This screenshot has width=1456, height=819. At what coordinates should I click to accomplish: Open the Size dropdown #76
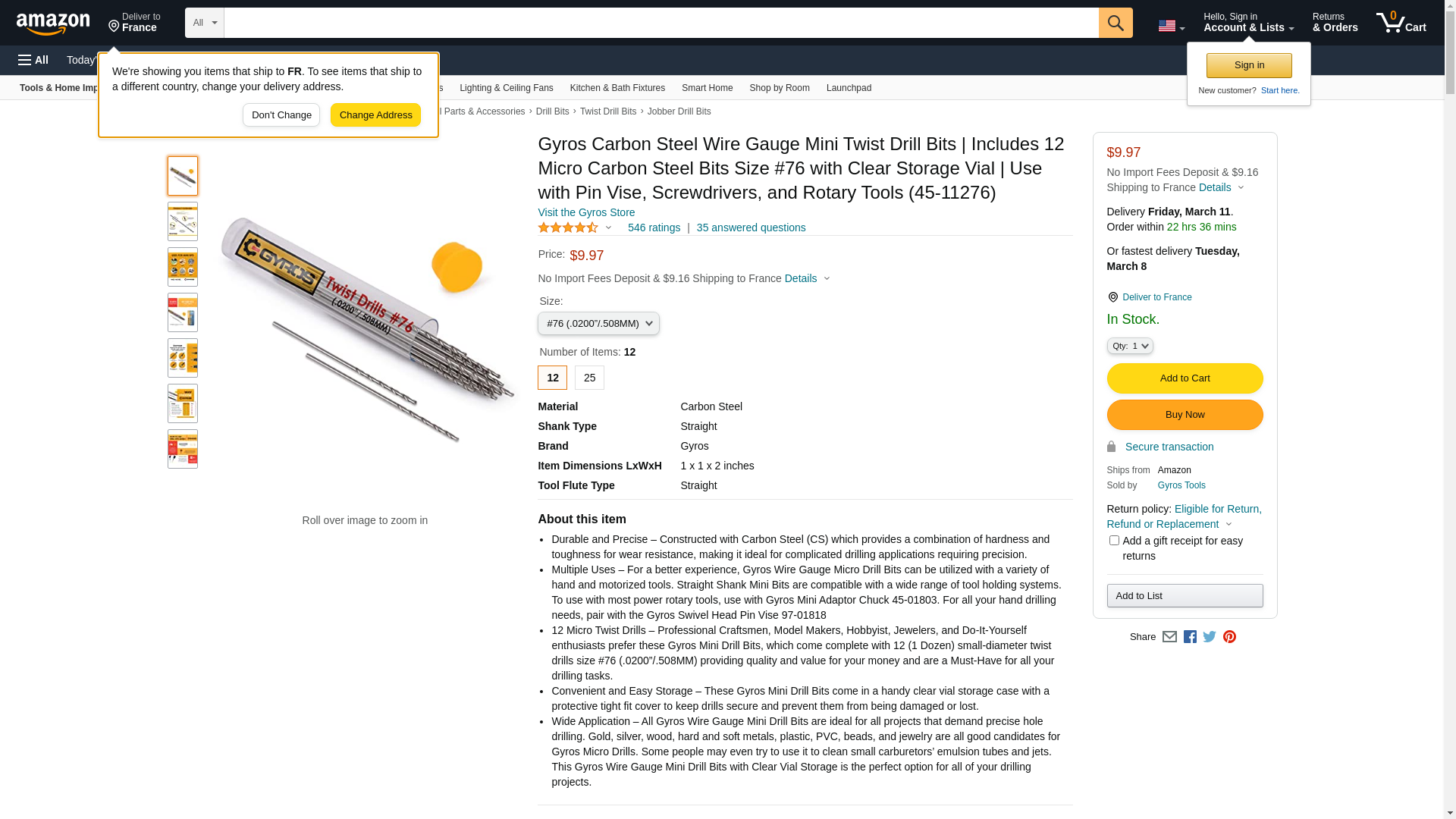598,324
